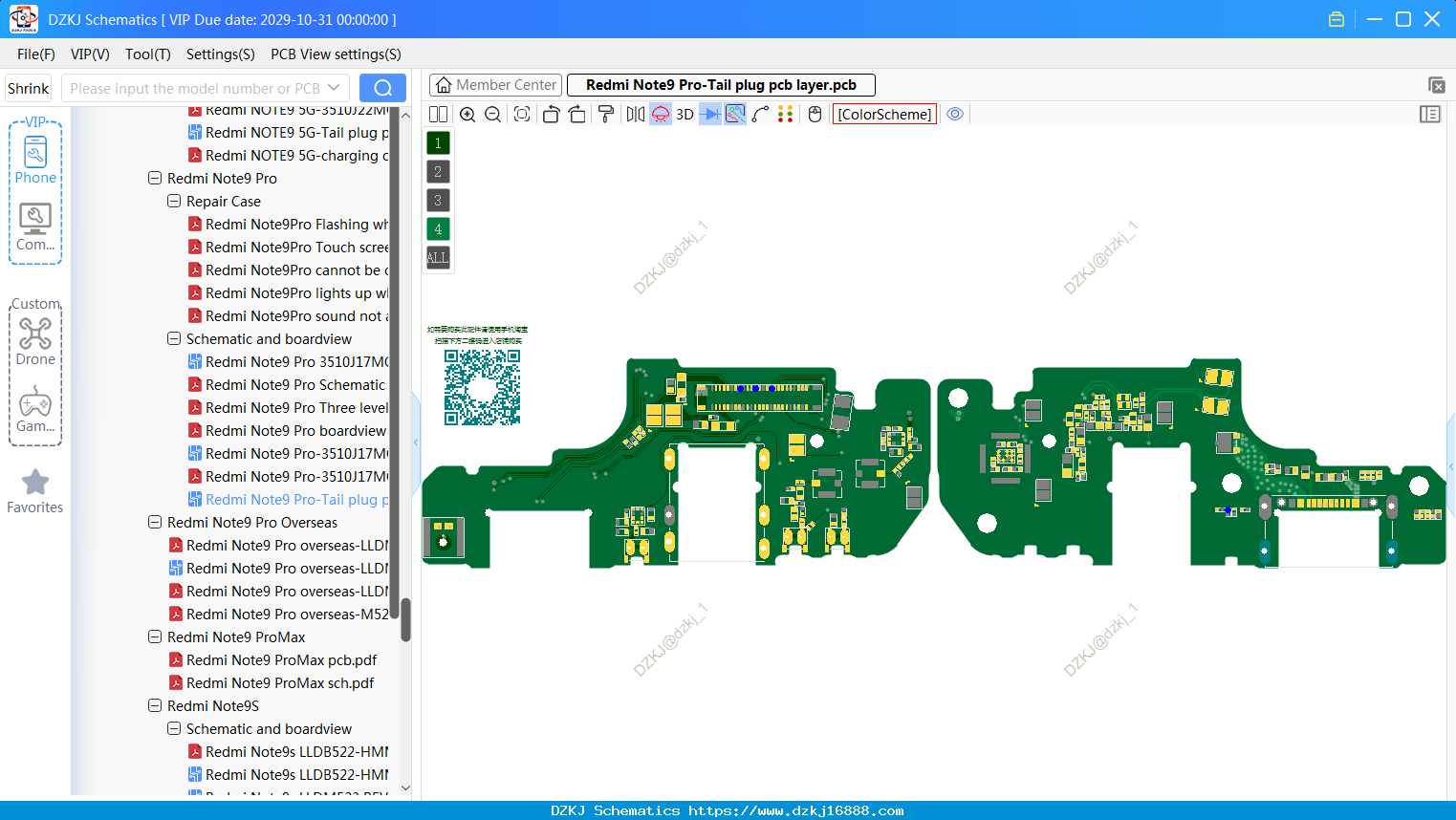Toggle the red highlighted component icon
The height and width of the screenshot is (820, 1456).
661,115
